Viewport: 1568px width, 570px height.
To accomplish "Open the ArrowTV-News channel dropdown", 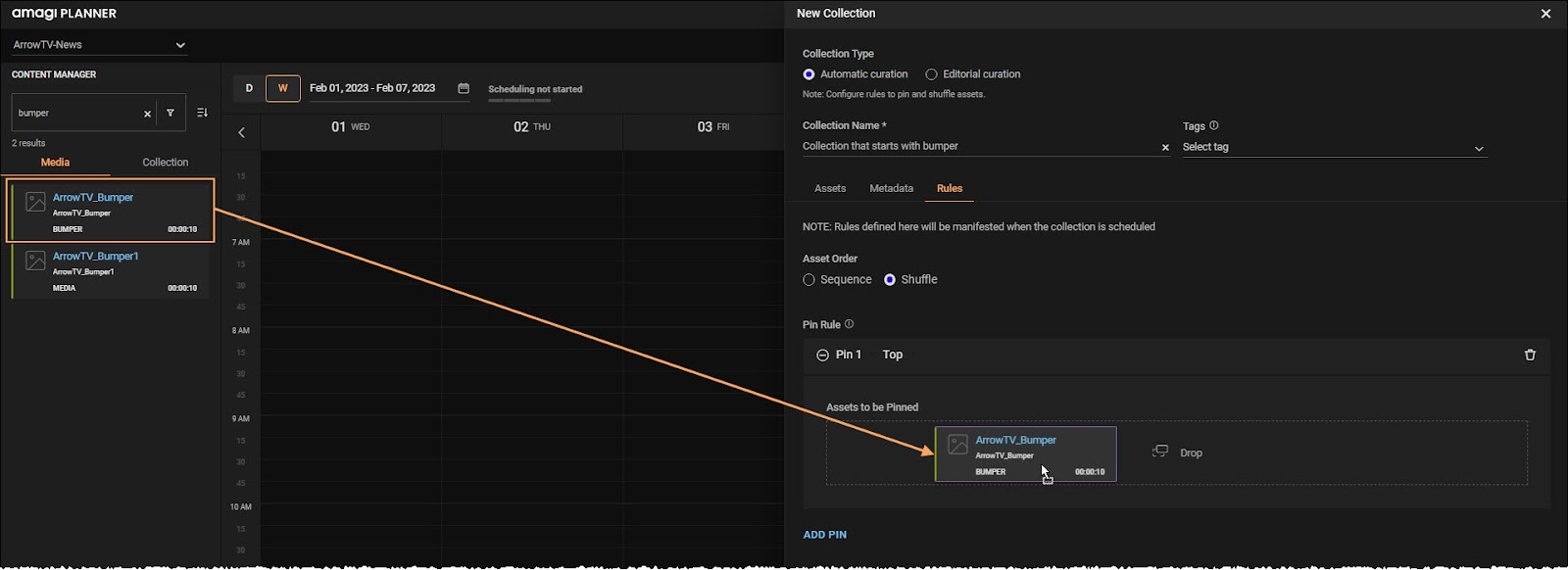I will [x=99, y=45].
